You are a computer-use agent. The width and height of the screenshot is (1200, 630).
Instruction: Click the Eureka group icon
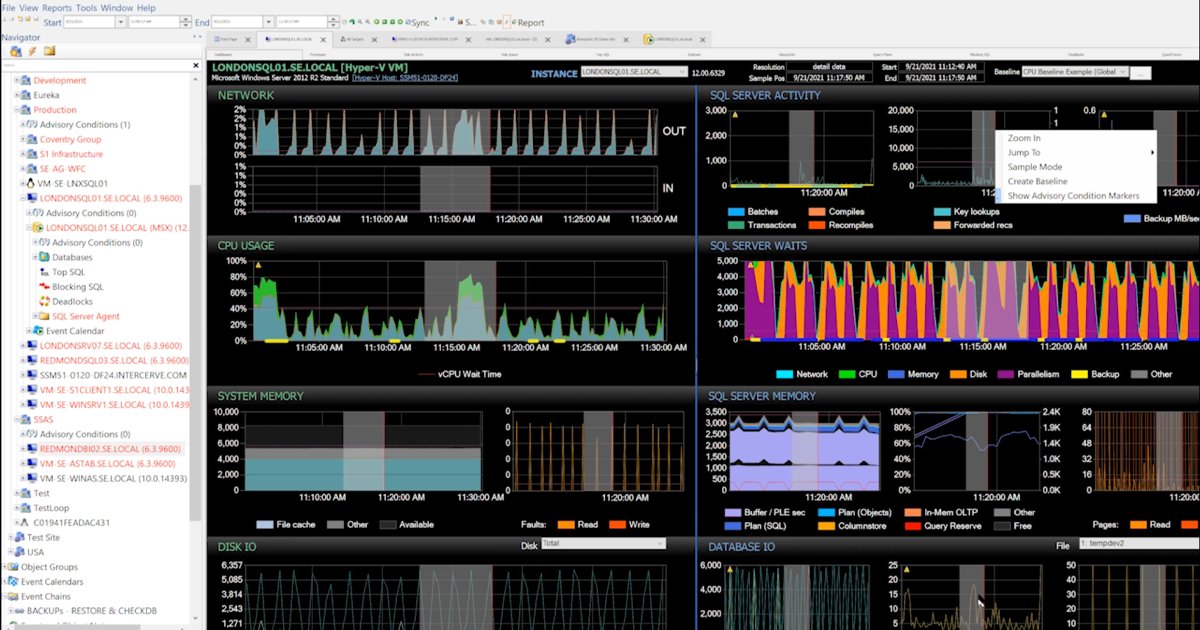(x=25, y=95)
